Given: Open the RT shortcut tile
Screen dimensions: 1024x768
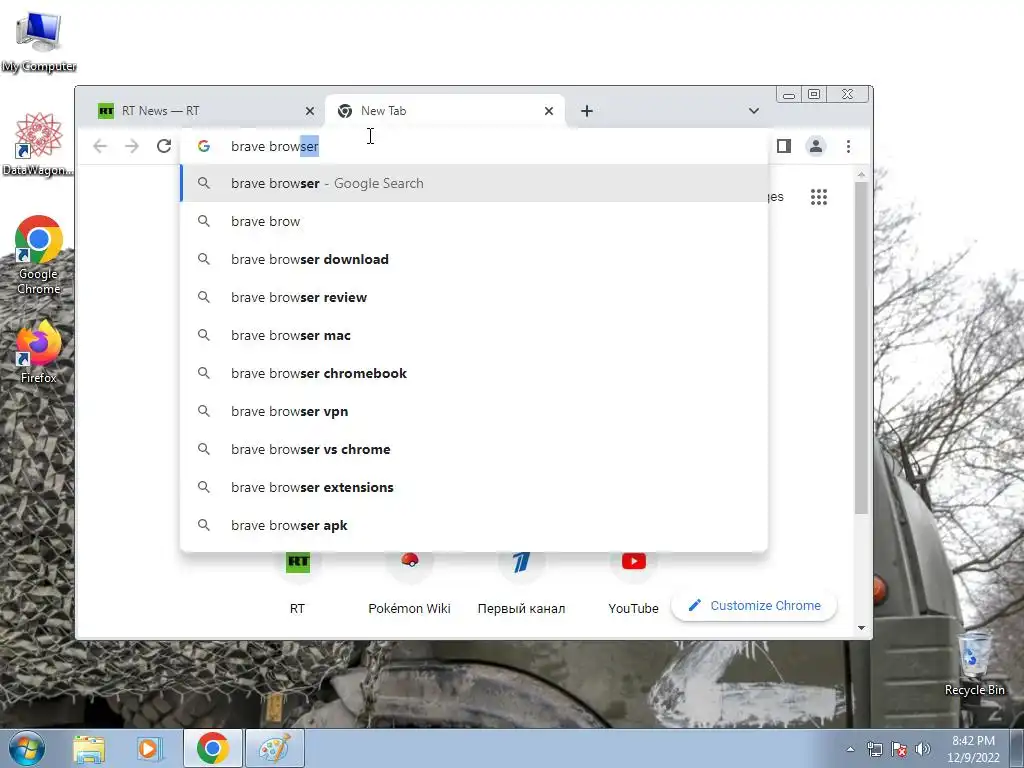Looking at the screenshot, I should [x=298, y=583].
